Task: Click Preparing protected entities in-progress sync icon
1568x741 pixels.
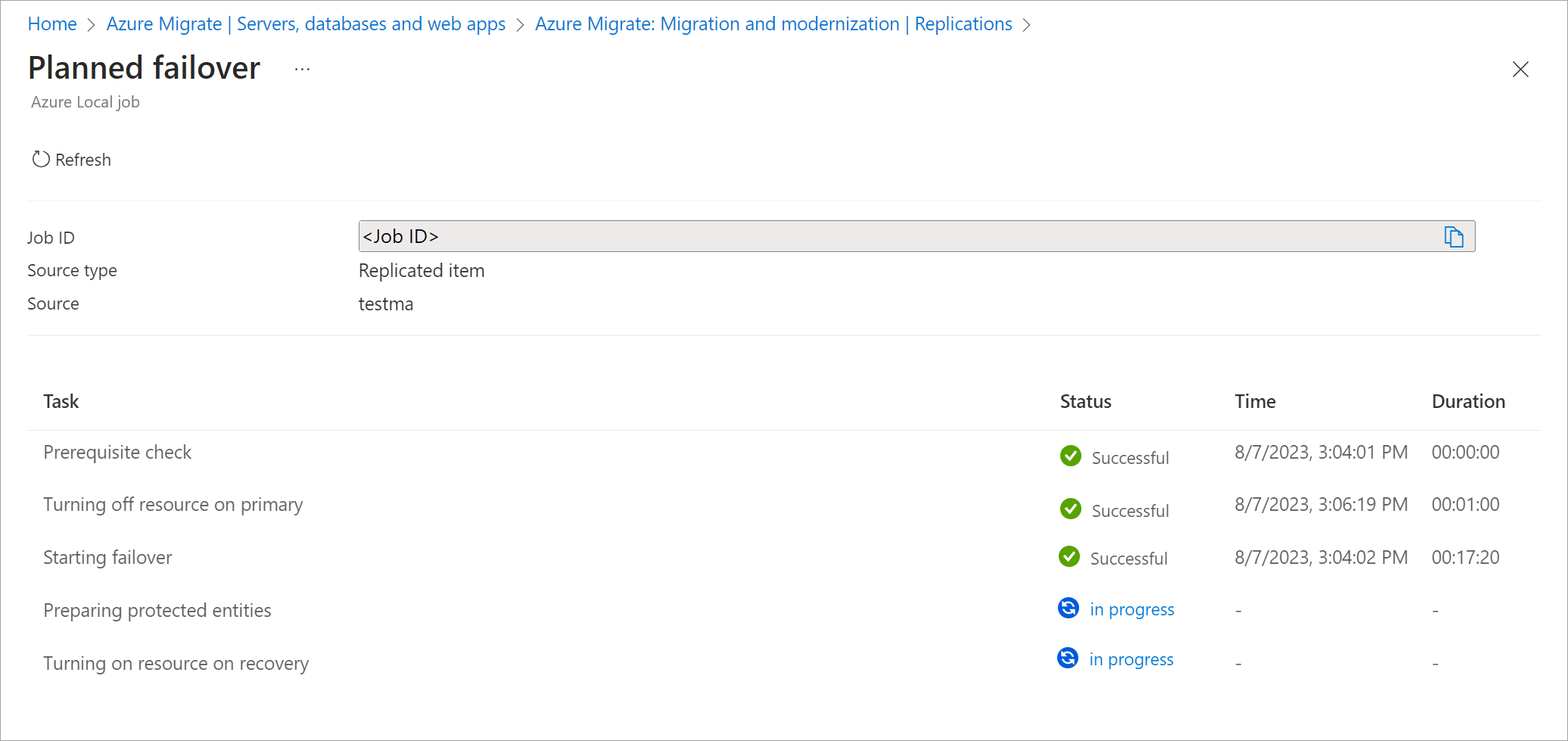Action: pos(1068,608)
